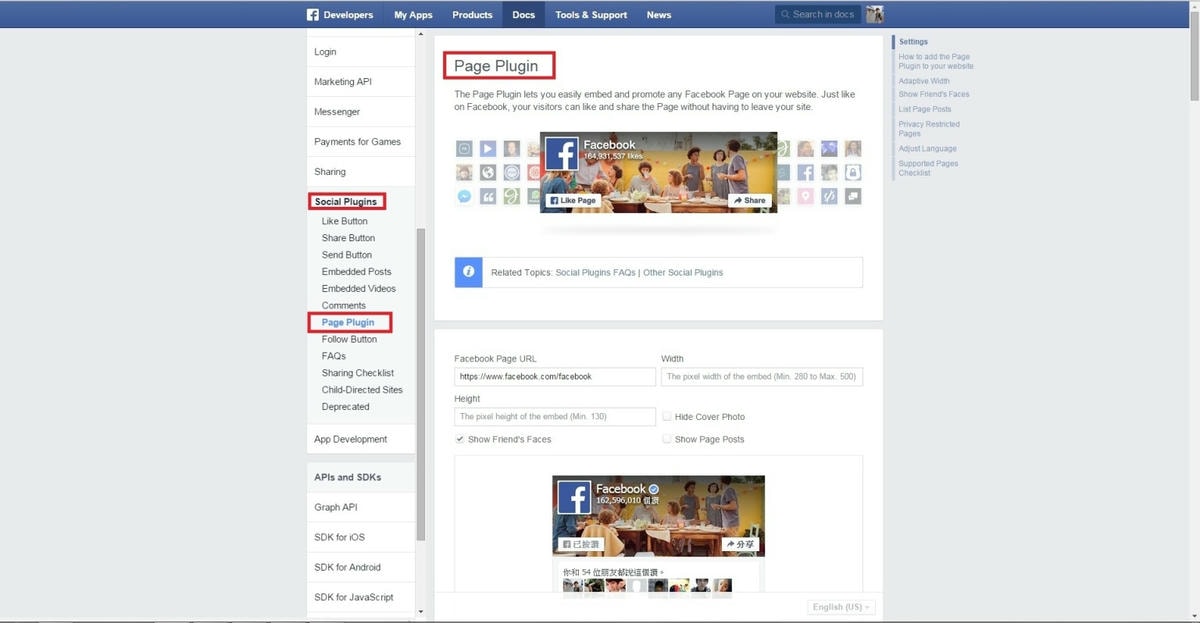The image size is (1200, 623).
Task: Go to Embedded Posts page
Action: [357, 272]
